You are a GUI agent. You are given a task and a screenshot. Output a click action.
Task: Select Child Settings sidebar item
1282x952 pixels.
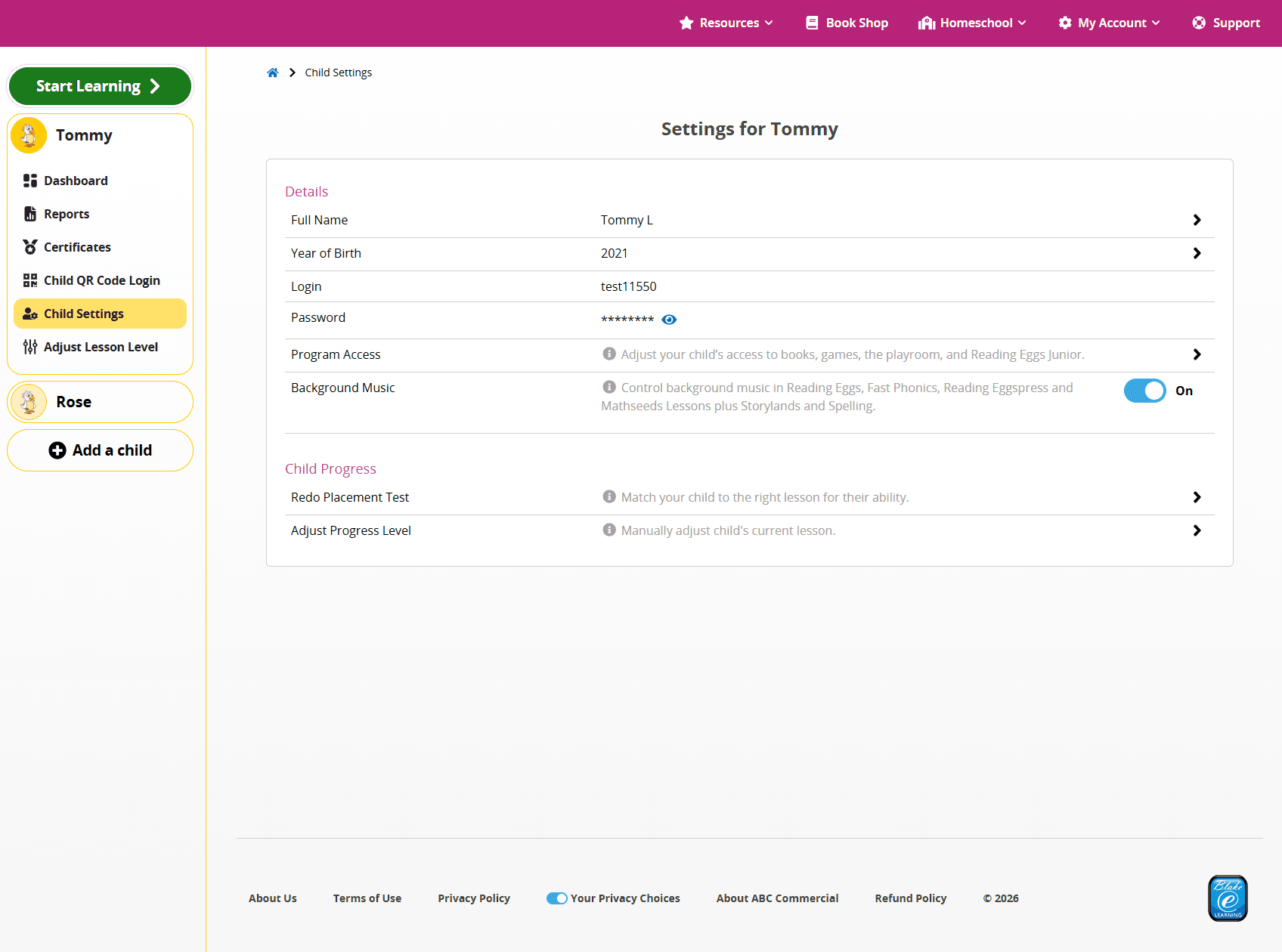tap(100, 314)
